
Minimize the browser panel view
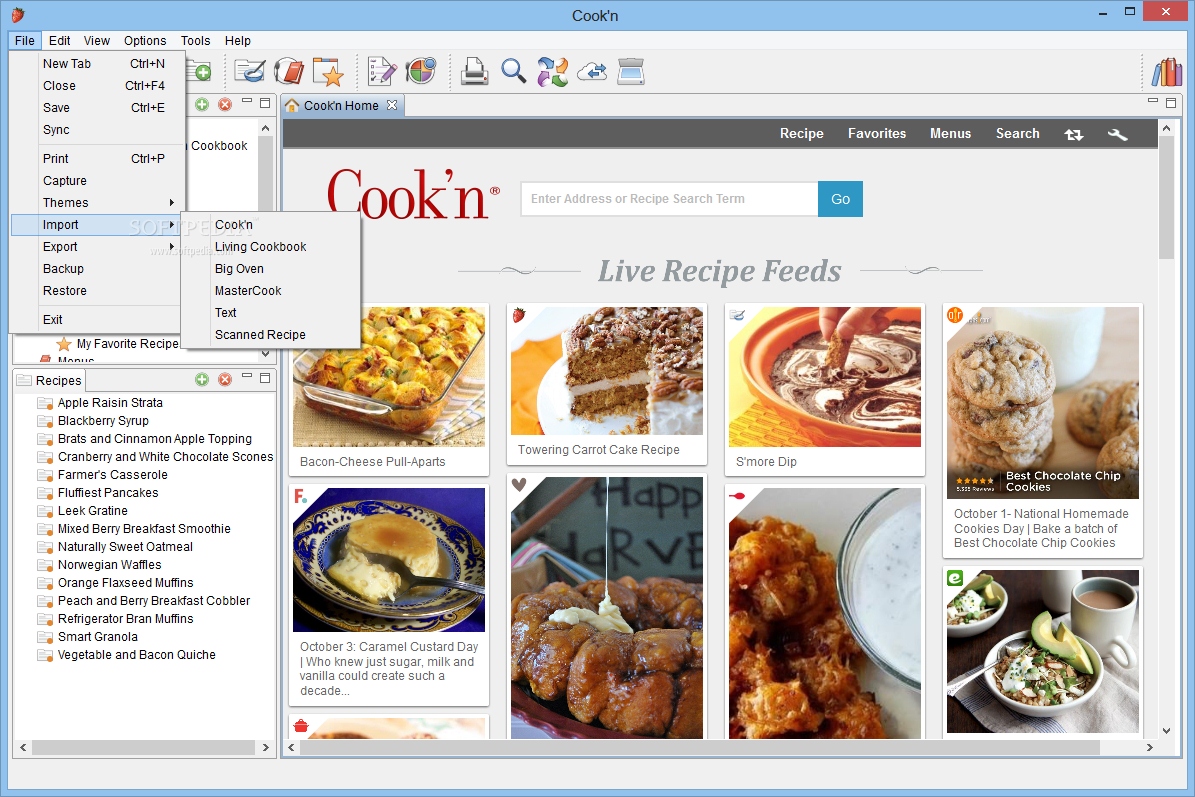point(1152,101)
